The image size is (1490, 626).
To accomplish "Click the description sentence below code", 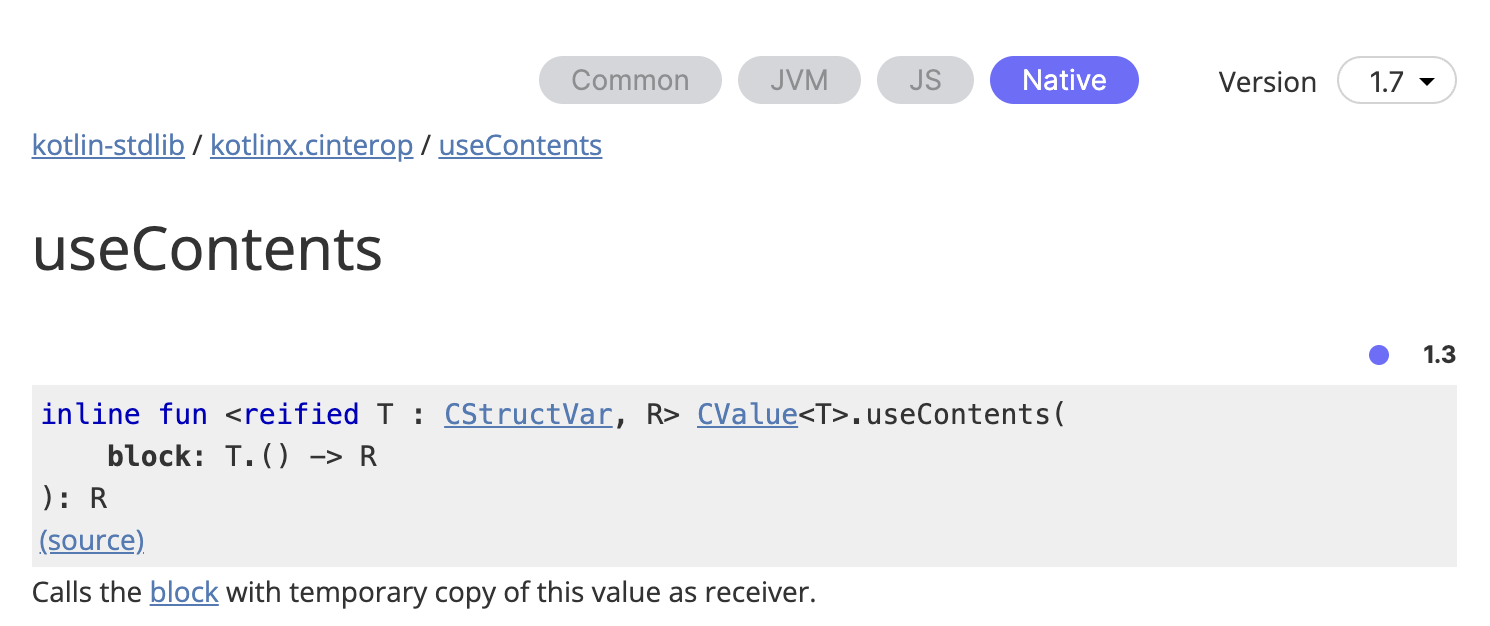I will coord(424,593).
